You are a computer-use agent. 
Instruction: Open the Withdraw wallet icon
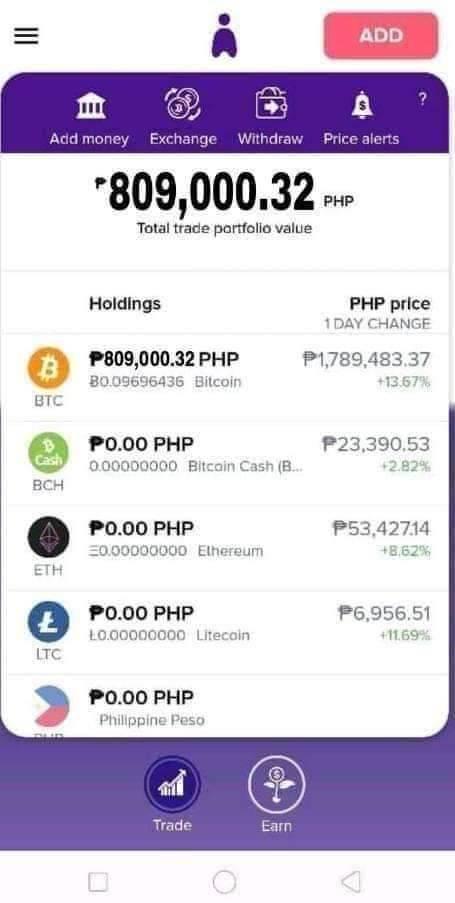coord(271,104)
